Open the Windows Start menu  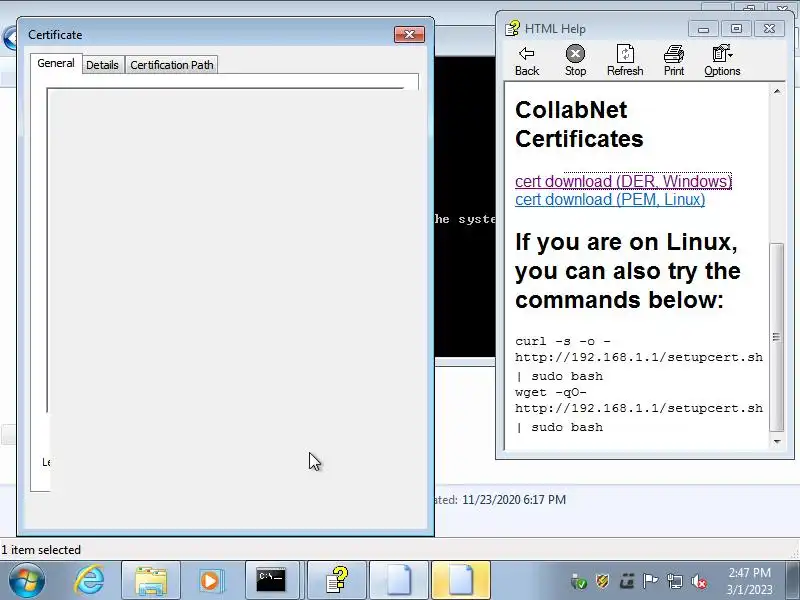(26, 581)
